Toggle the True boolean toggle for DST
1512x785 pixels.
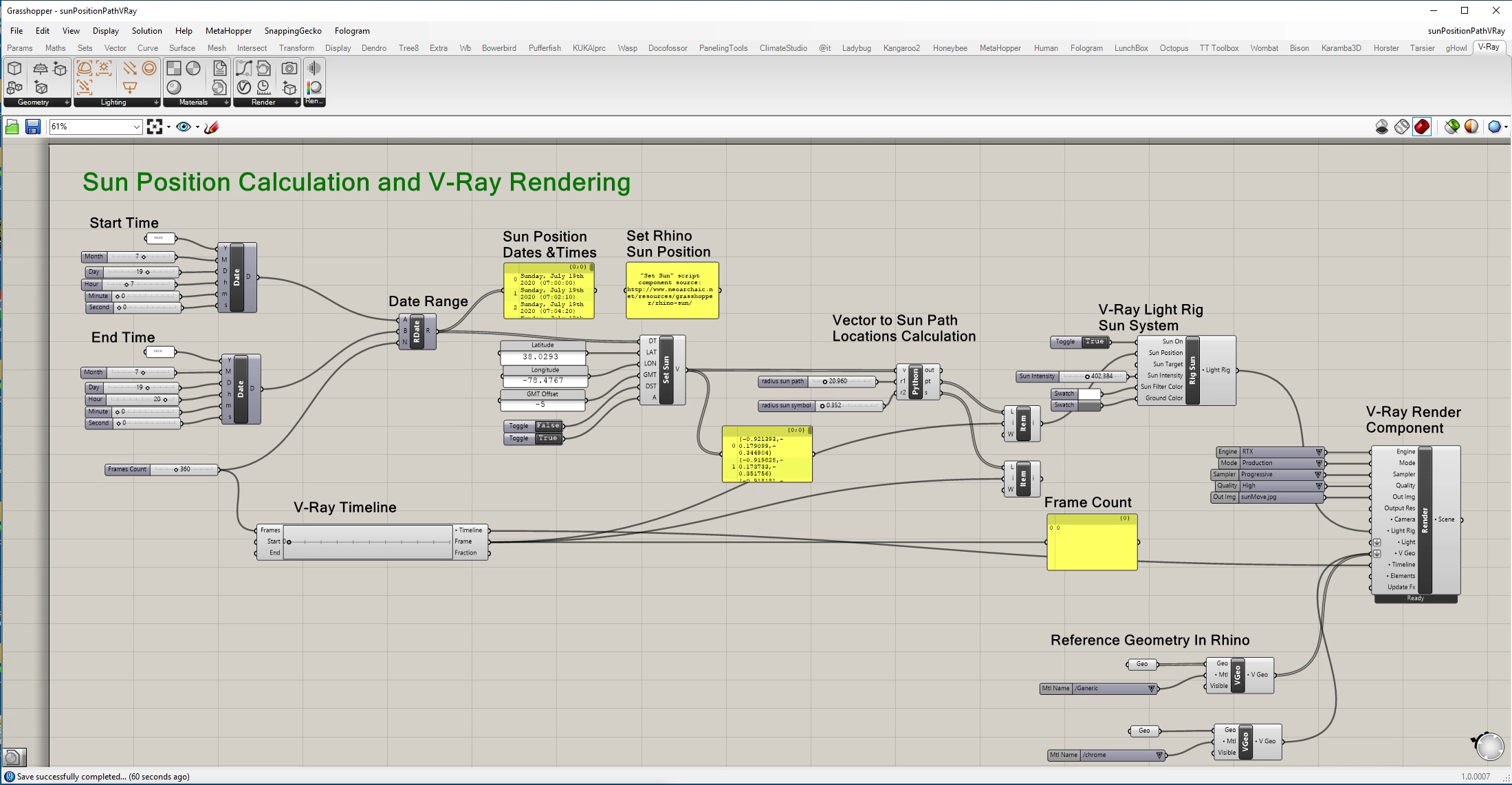pyautogui.click(x=548, y=438)
